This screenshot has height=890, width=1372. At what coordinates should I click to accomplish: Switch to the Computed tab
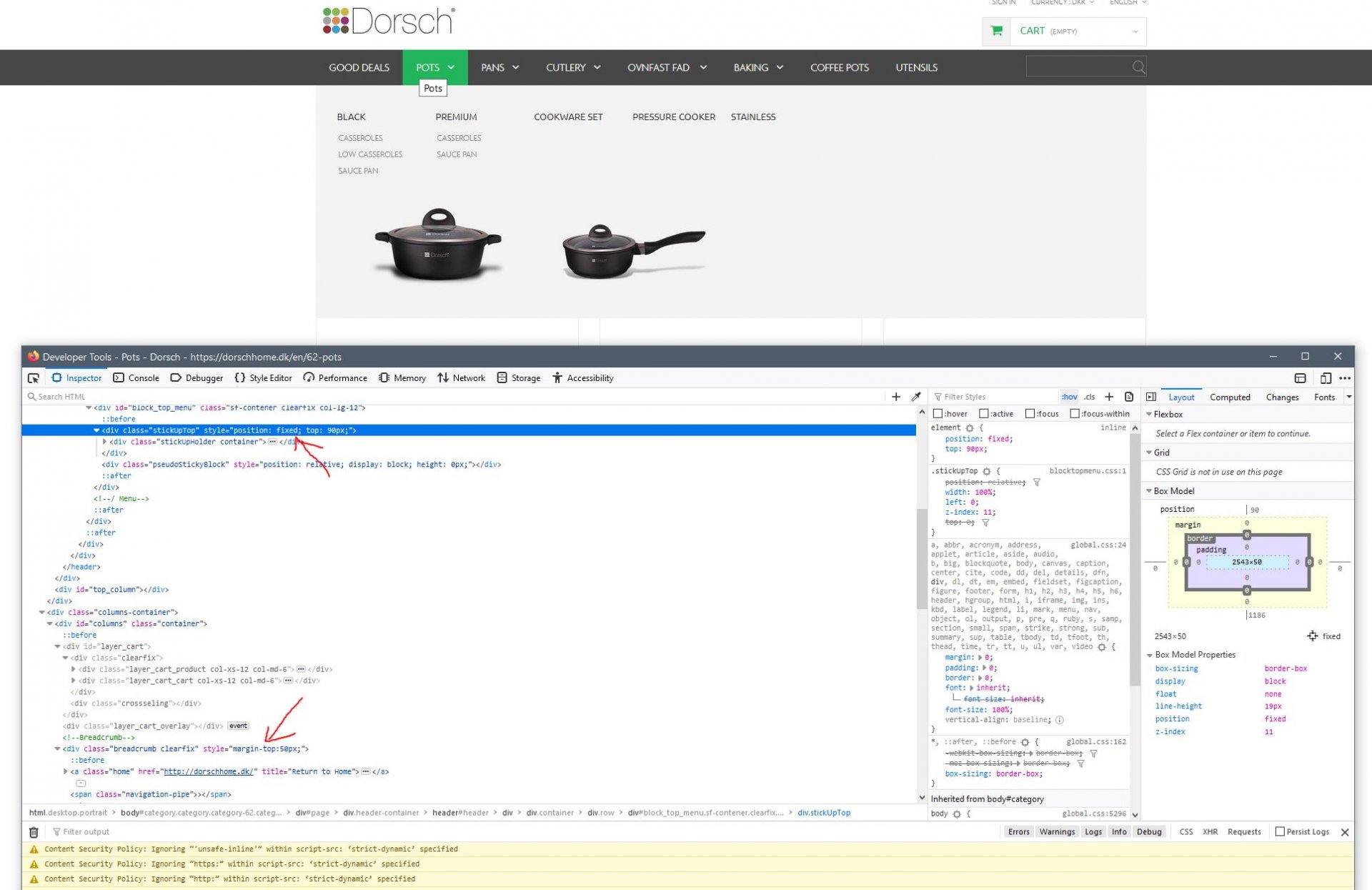1229,397
